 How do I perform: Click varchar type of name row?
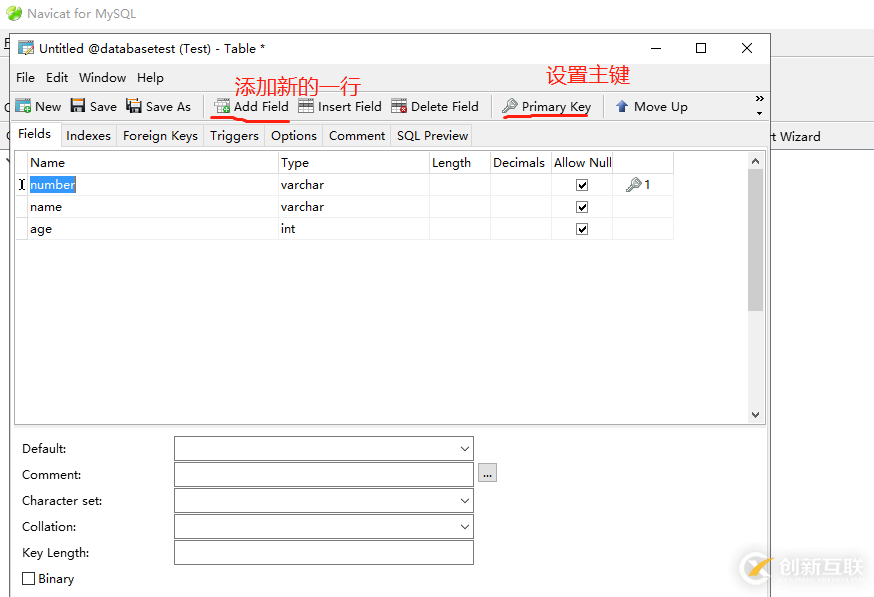tap(353, 207)
